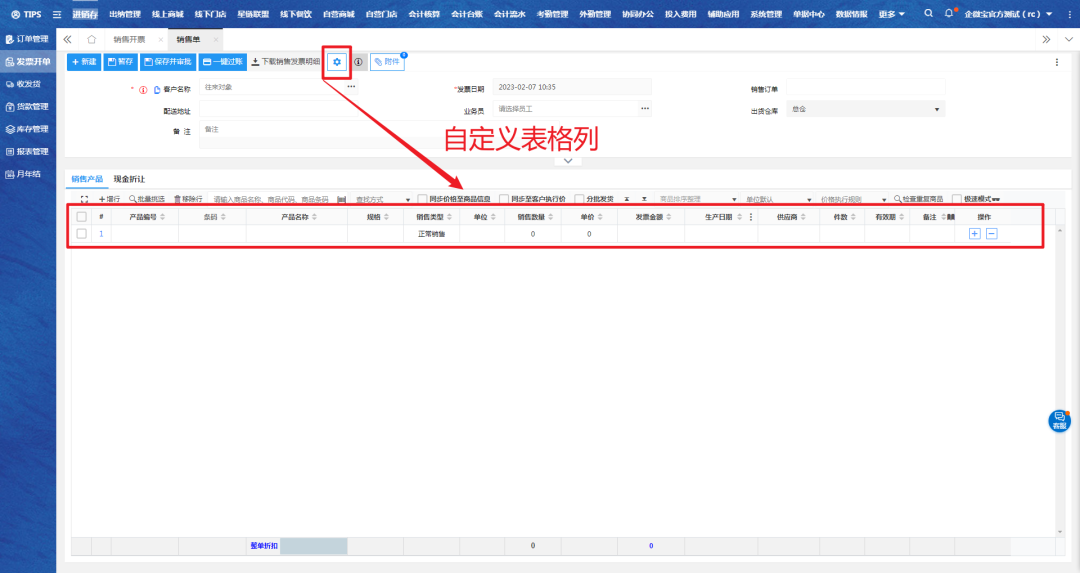Select the checkbox for row 1
The width and height of the screenshot is (1080, 573).
coord(81,234)
